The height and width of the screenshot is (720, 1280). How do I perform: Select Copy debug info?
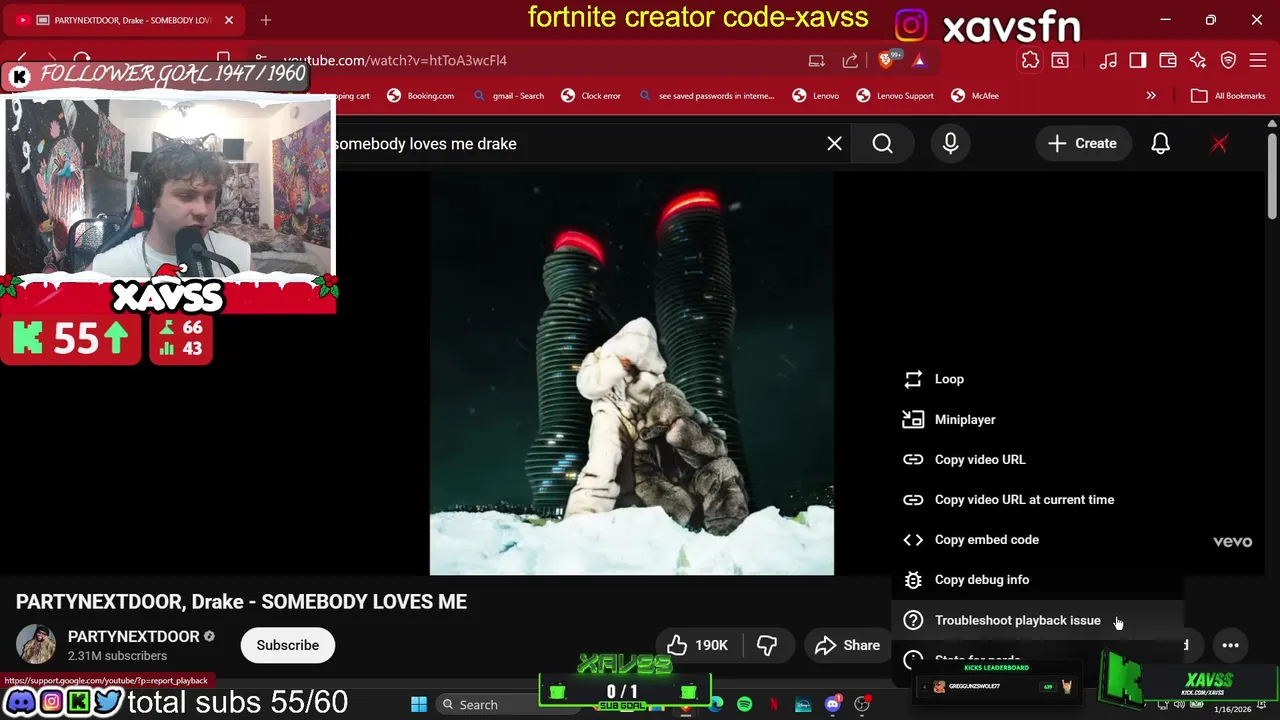click(x=1038, y=580)
